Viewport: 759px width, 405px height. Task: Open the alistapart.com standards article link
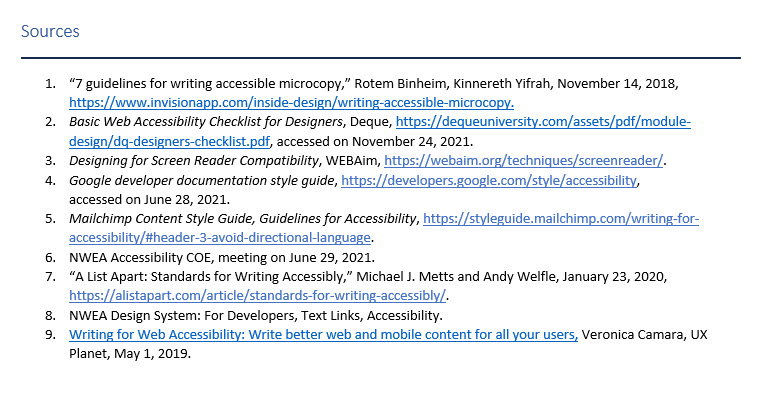click(x=258, y=295)
